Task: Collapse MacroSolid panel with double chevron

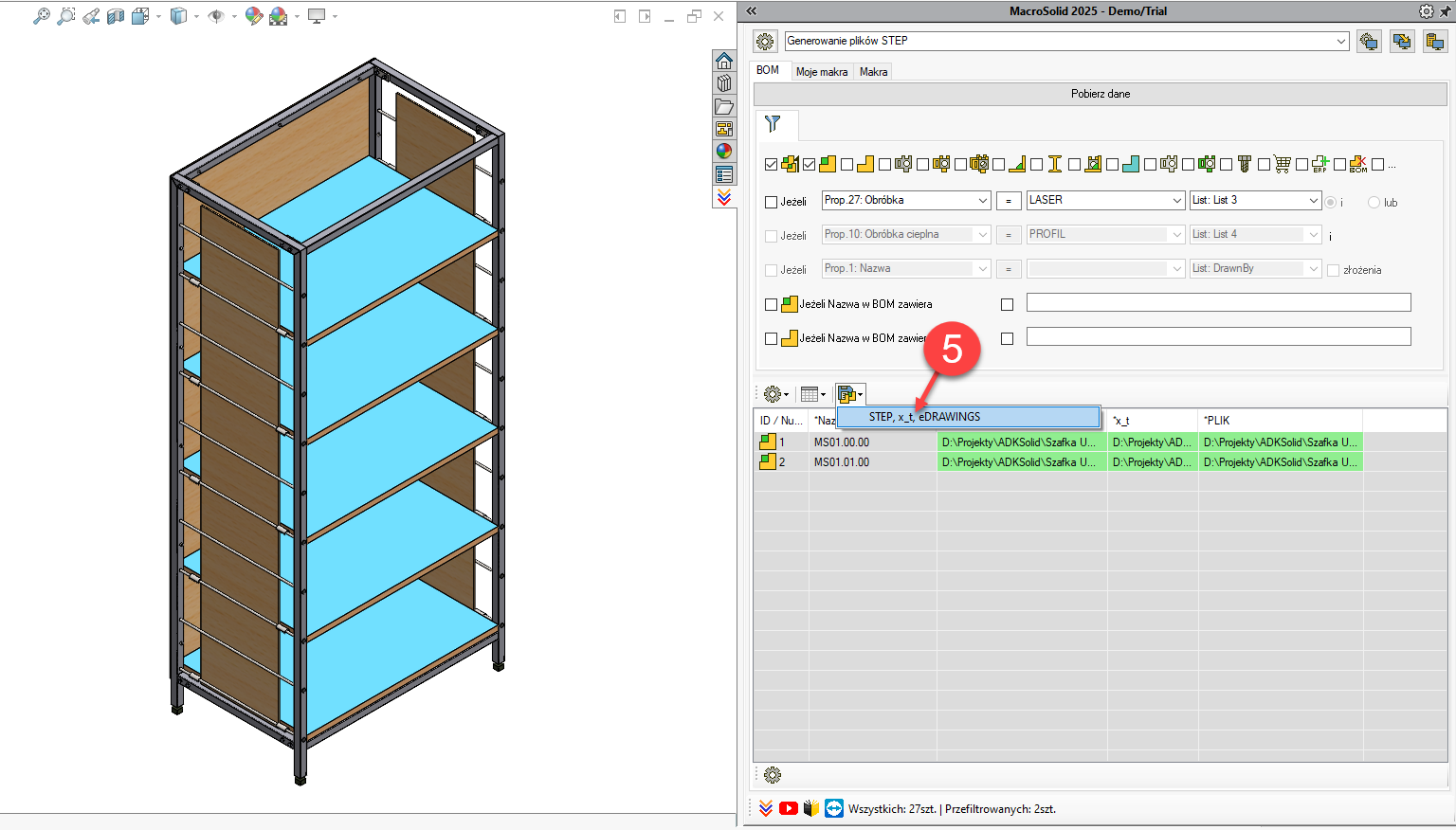Action: 751,11
